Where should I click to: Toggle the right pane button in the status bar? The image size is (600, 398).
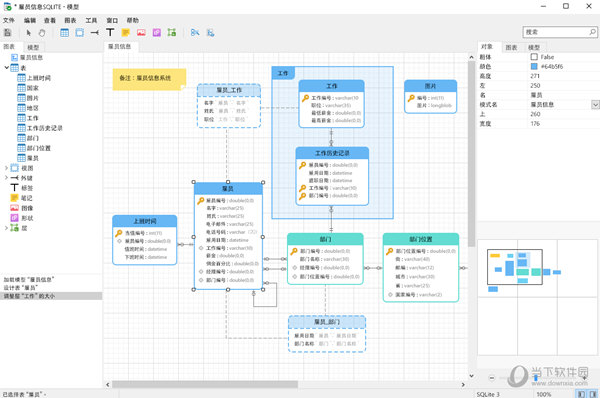pyautogui.click(x=593, y=394)
